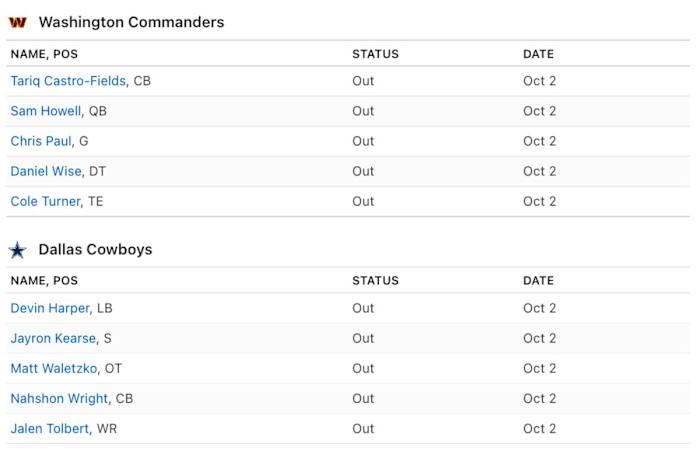
Task: Click STATUS column header in Cowboys table
Action: click(375, 281)
